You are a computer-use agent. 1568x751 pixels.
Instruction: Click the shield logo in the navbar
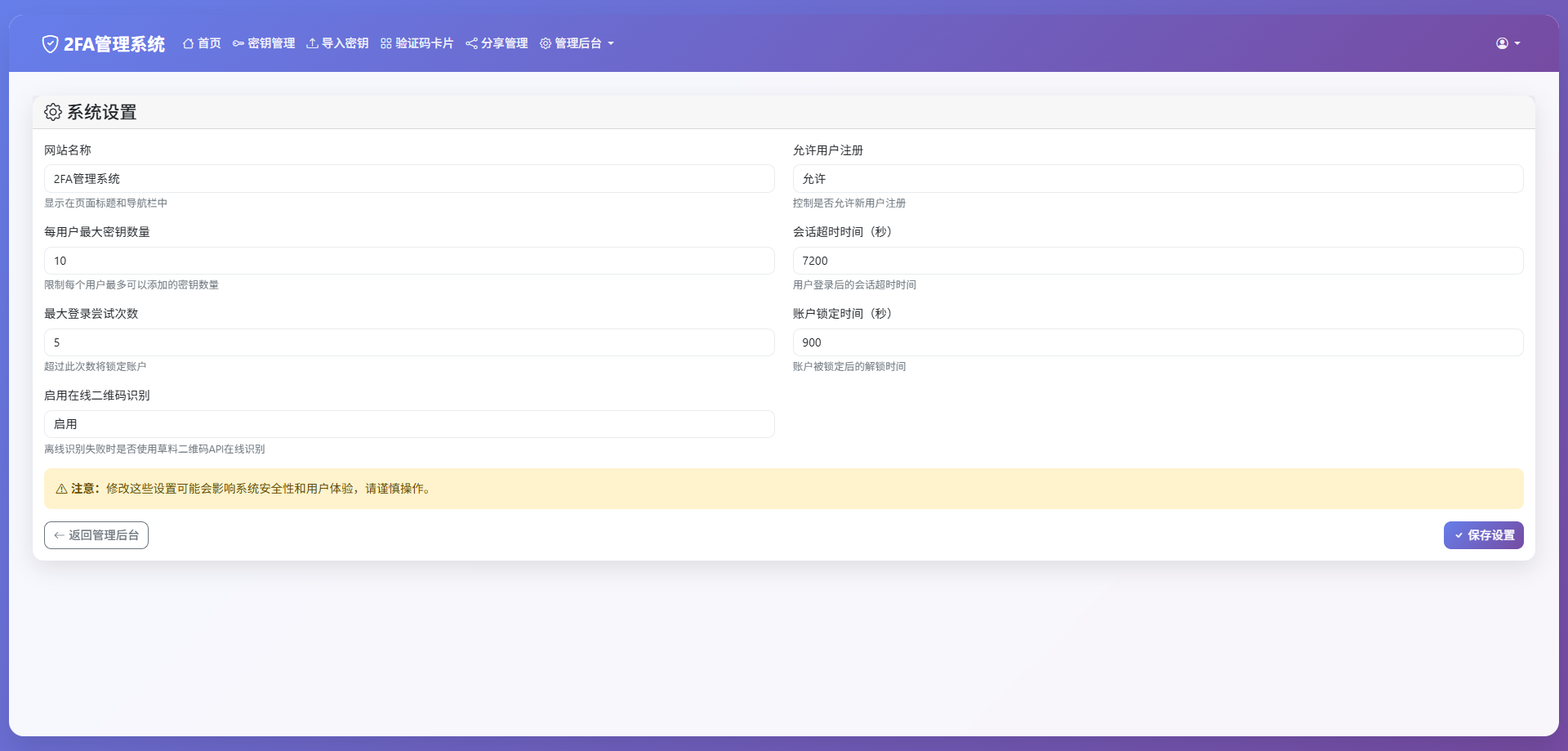[50, 43]
